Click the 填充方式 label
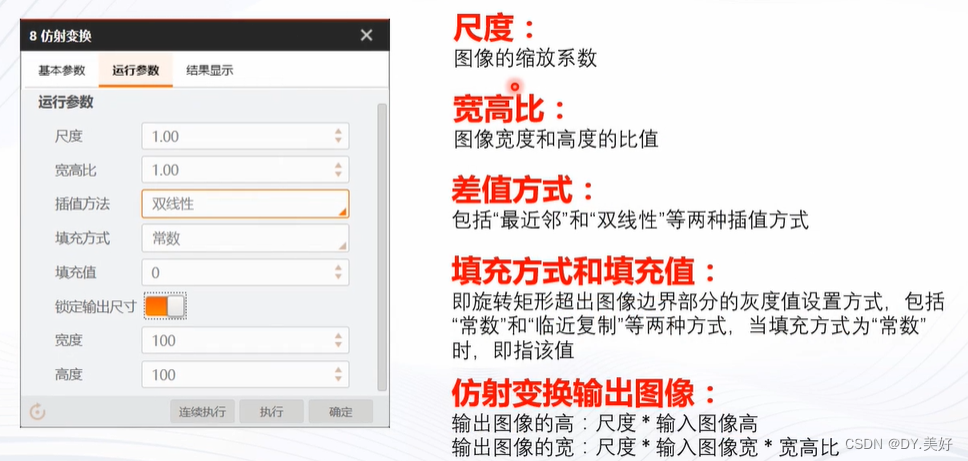The width and height of the screenshot is (968, 461). pos(82,238)
